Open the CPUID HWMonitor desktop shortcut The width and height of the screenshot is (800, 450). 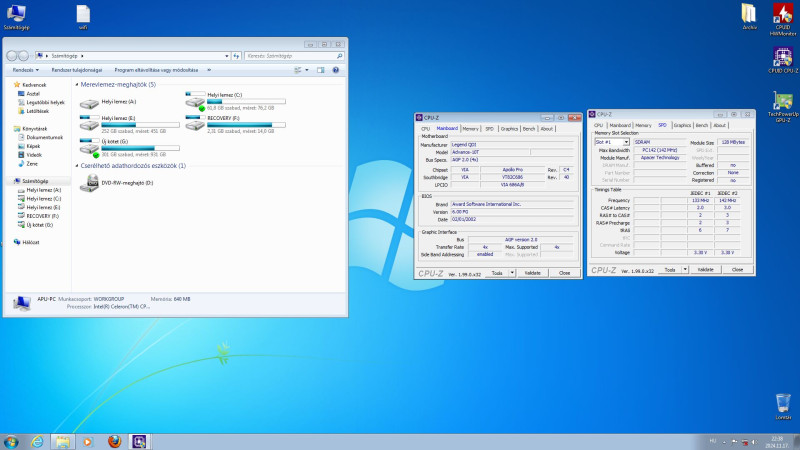coord(783,19)
